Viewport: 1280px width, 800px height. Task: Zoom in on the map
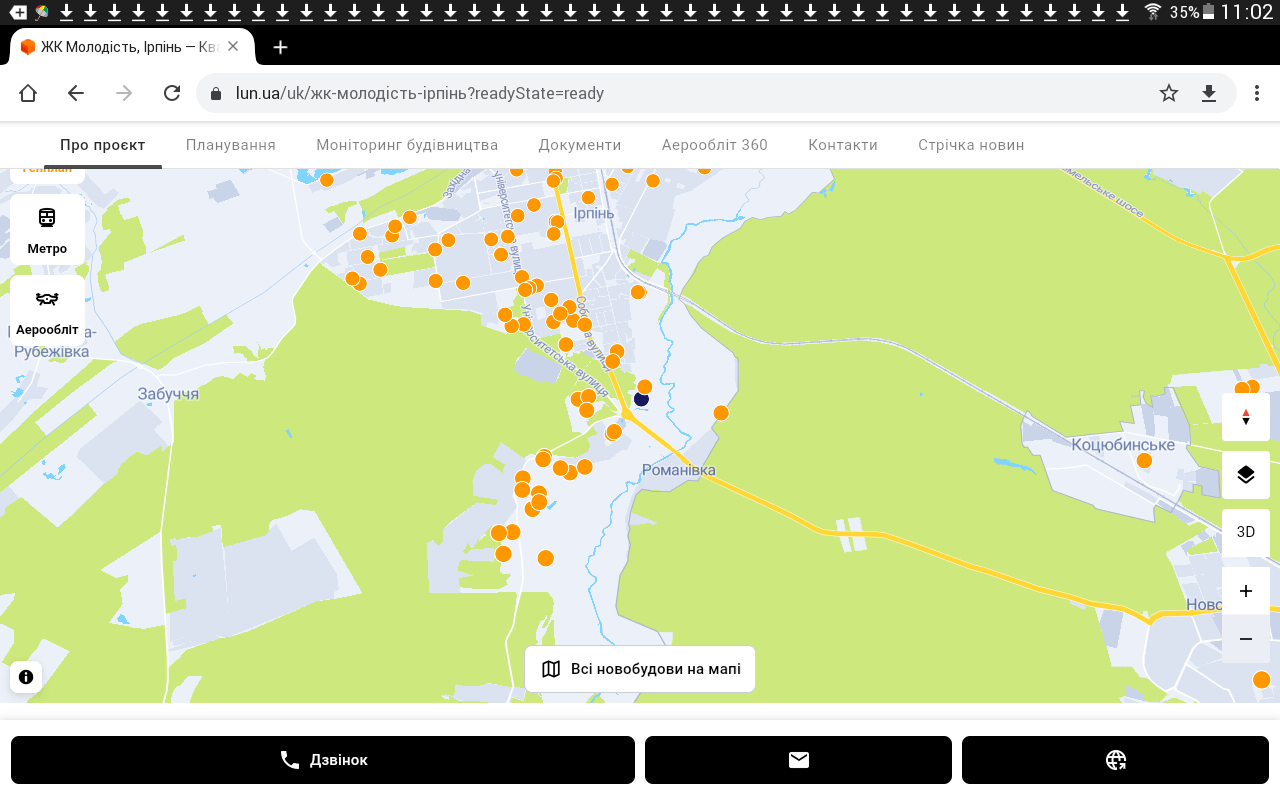[x=1245, y=591]
